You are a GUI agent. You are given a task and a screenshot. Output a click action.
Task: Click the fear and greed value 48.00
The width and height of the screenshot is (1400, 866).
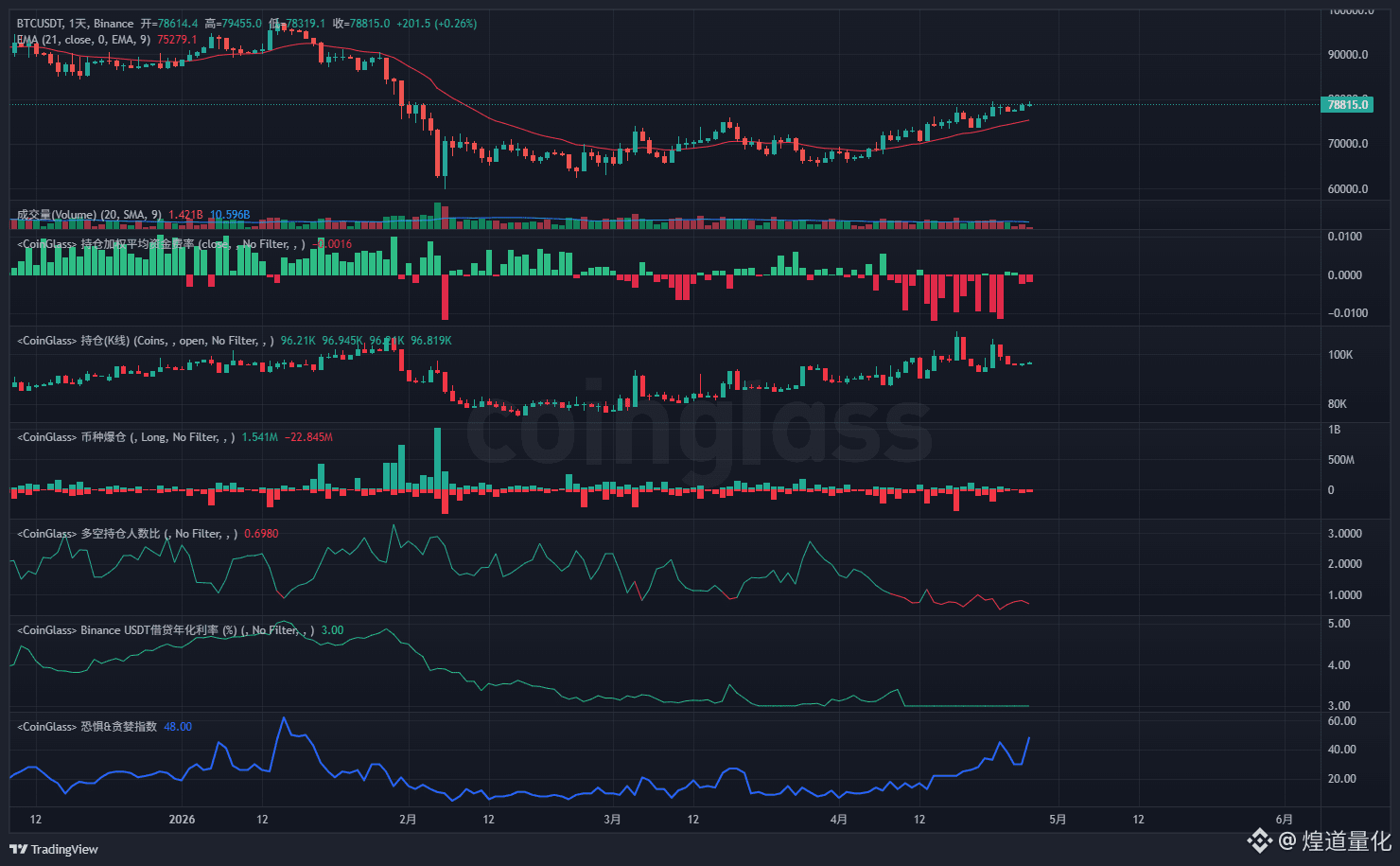(x=178, y=727)
